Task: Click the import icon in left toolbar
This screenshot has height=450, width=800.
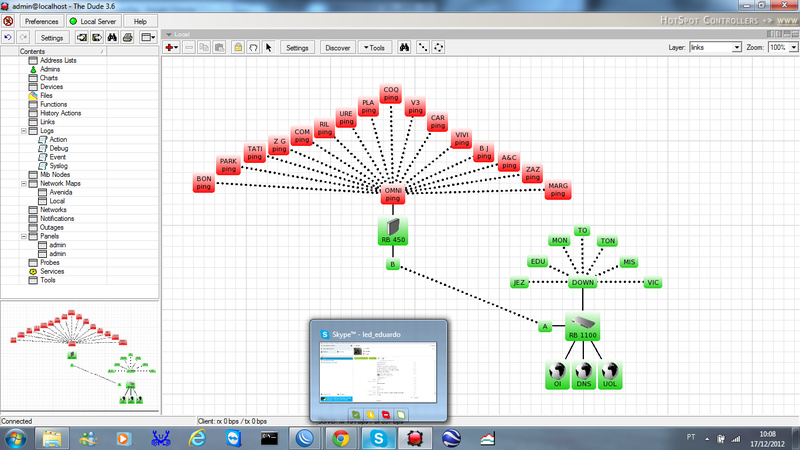Action: [82, 37]
